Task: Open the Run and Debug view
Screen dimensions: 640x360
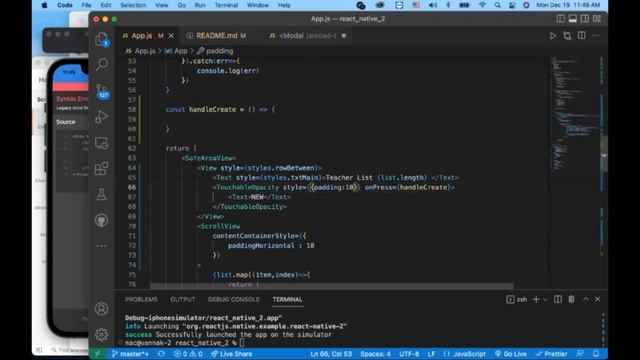Action: tap(102, 117)
